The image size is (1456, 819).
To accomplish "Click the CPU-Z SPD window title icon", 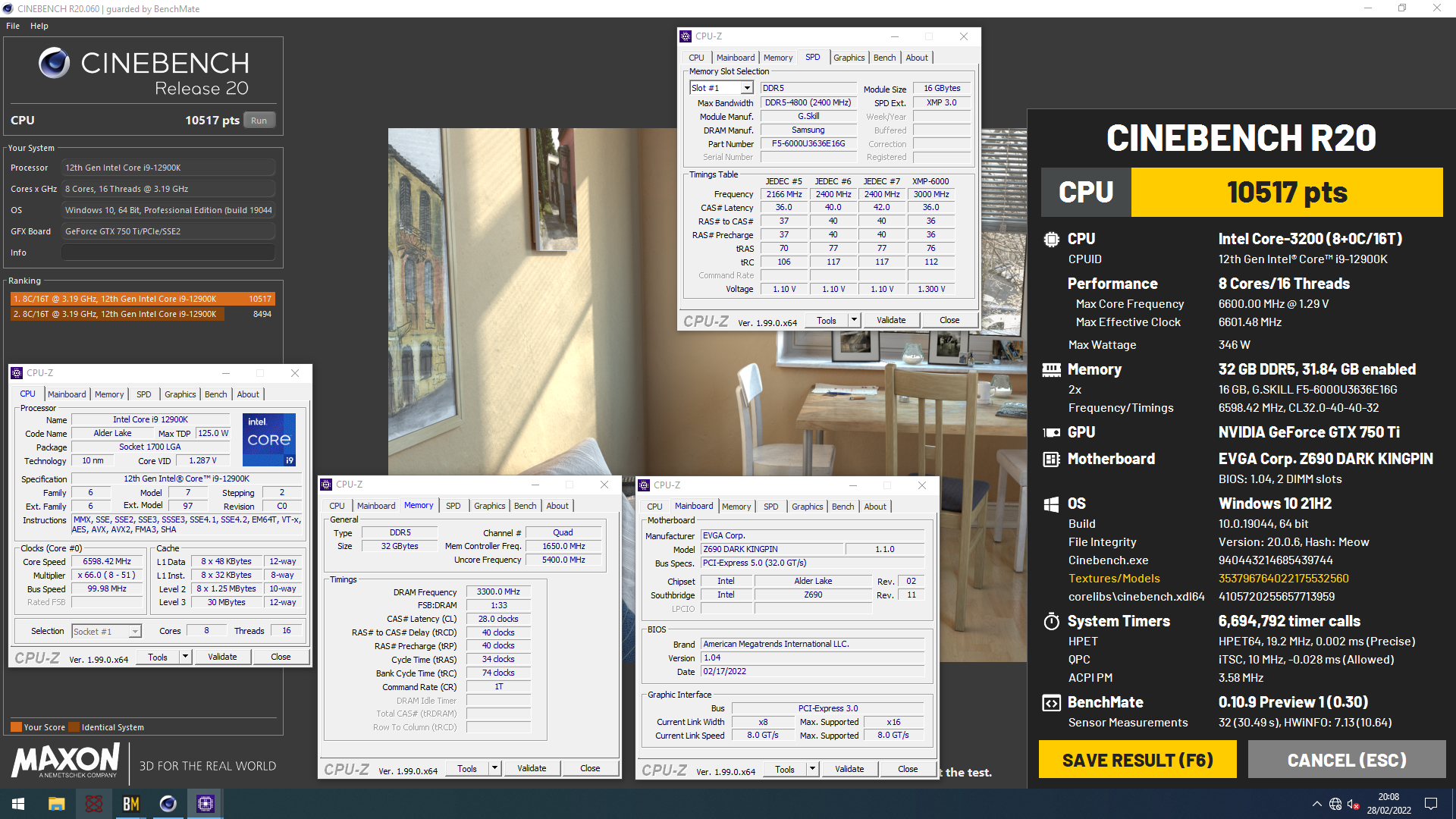I will 686,36.
